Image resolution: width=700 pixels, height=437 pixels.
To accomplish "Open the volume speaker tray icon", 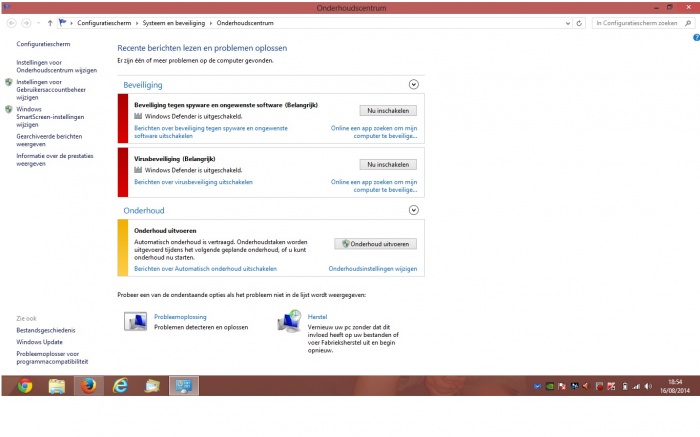I will [x=648, y=386].
